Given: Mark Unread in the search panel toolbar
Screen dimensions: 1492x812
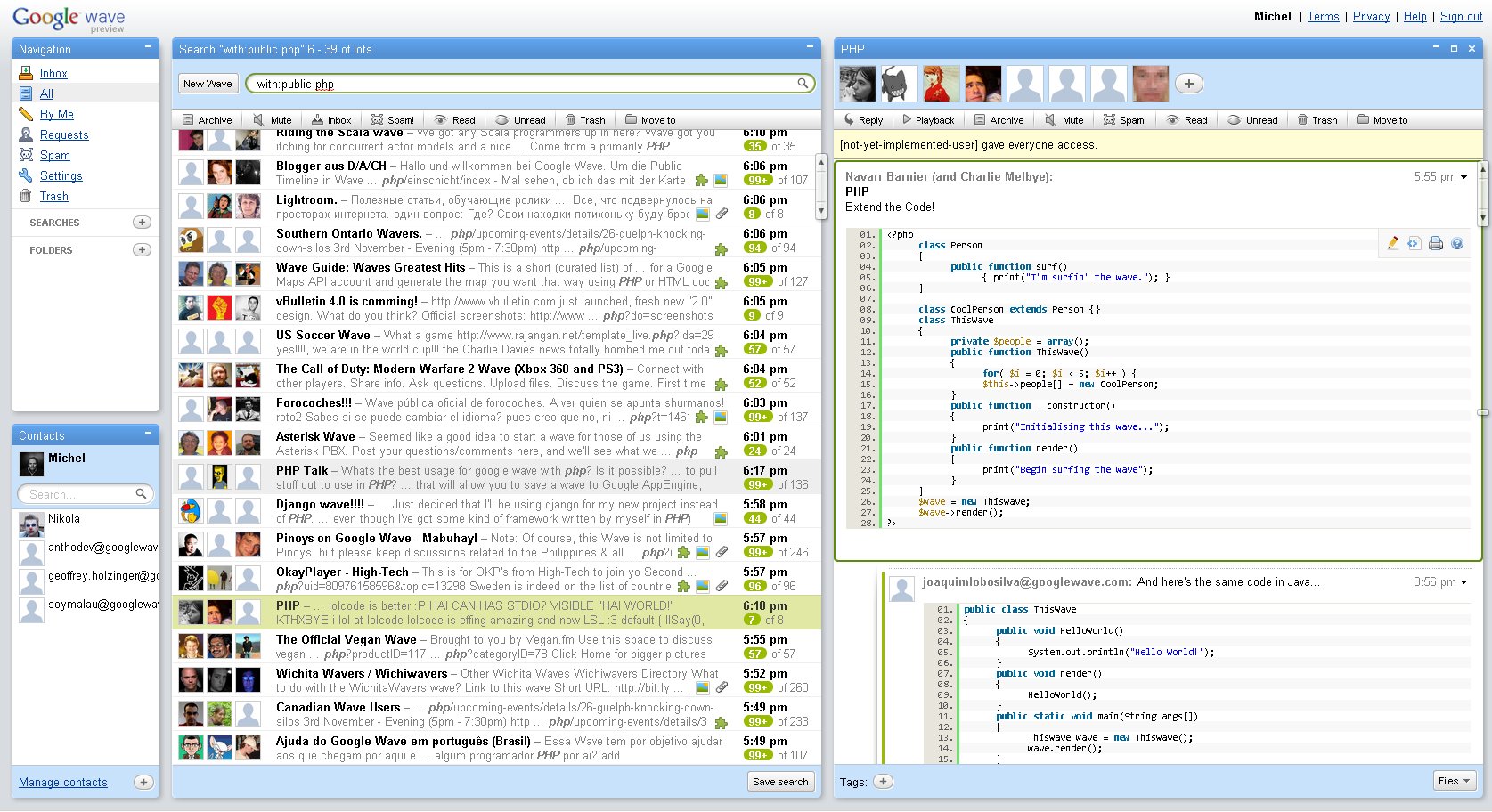Looking at the screenshot, I should tap(520, 119).
